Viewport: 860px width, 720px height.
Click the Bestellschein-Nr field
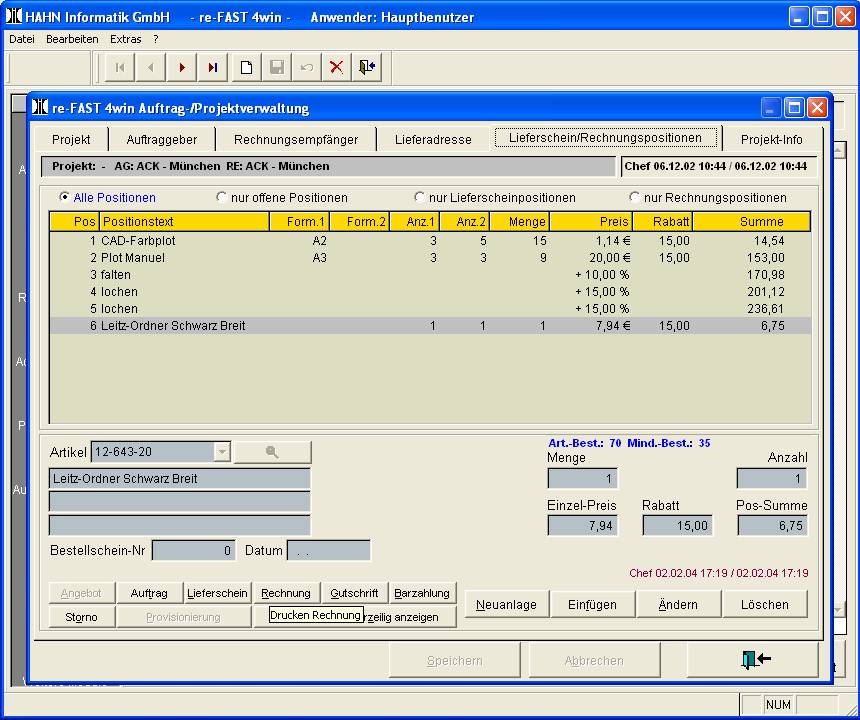194,551
